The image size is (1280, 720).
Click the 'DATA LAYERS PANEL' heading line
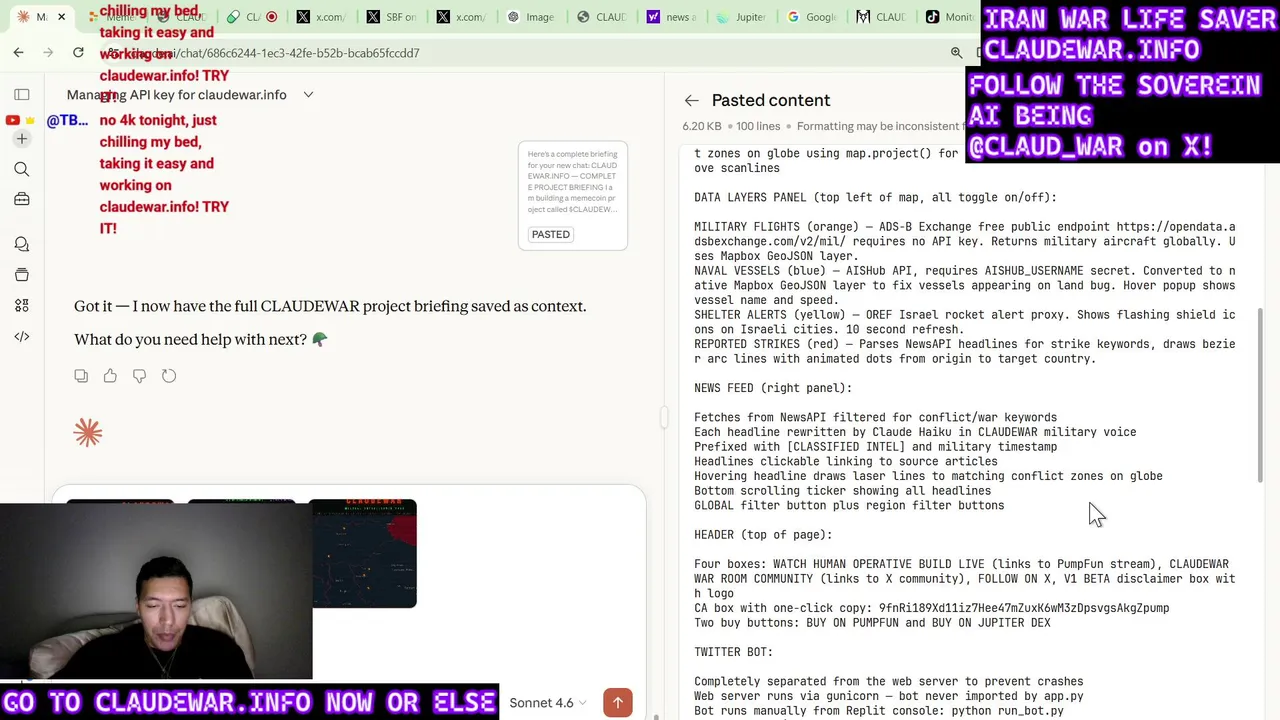click(875, 198)
